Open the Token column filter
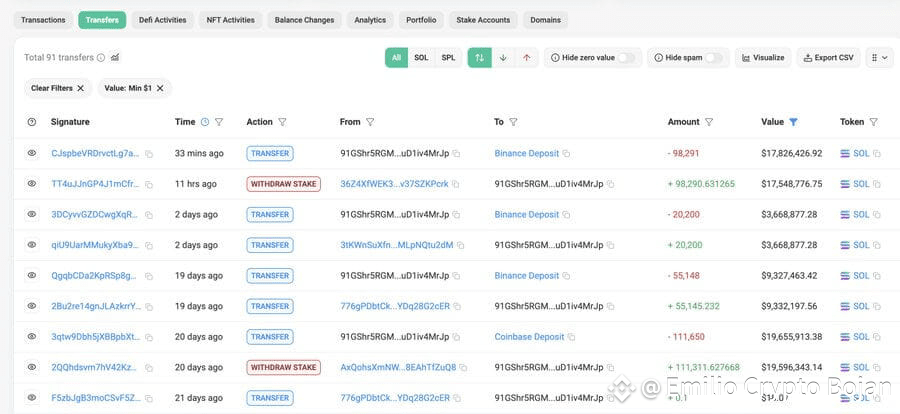Screen dimensions: 900x414 pyautogui.click(x=874, y=122)
